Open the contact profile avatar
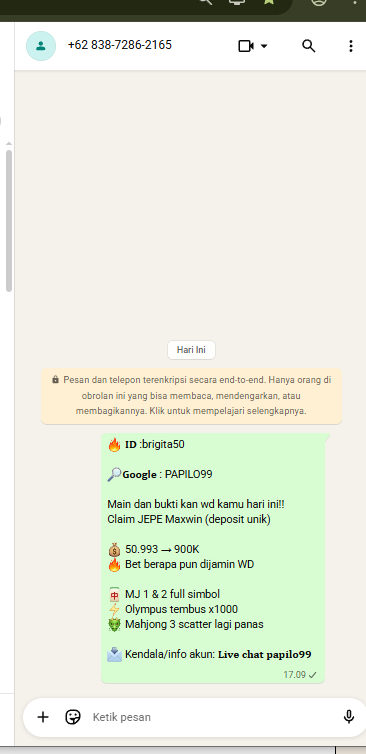 tap(41, 46)
